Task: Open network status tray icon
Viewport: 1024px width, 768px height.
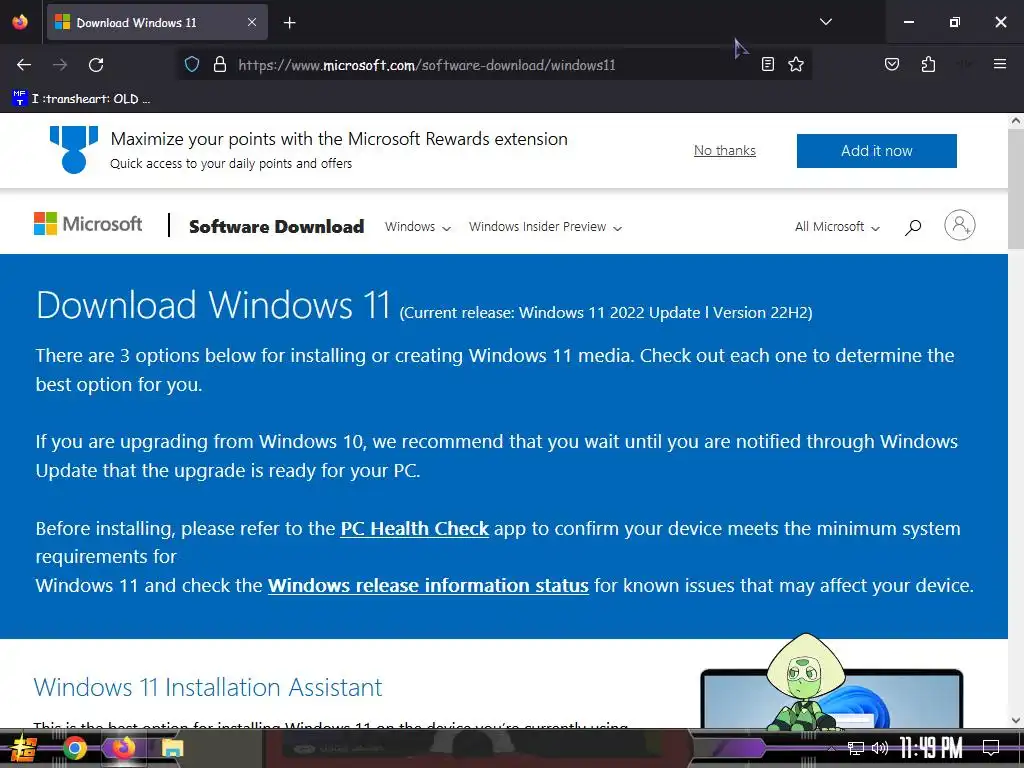Action: [855, 748]
